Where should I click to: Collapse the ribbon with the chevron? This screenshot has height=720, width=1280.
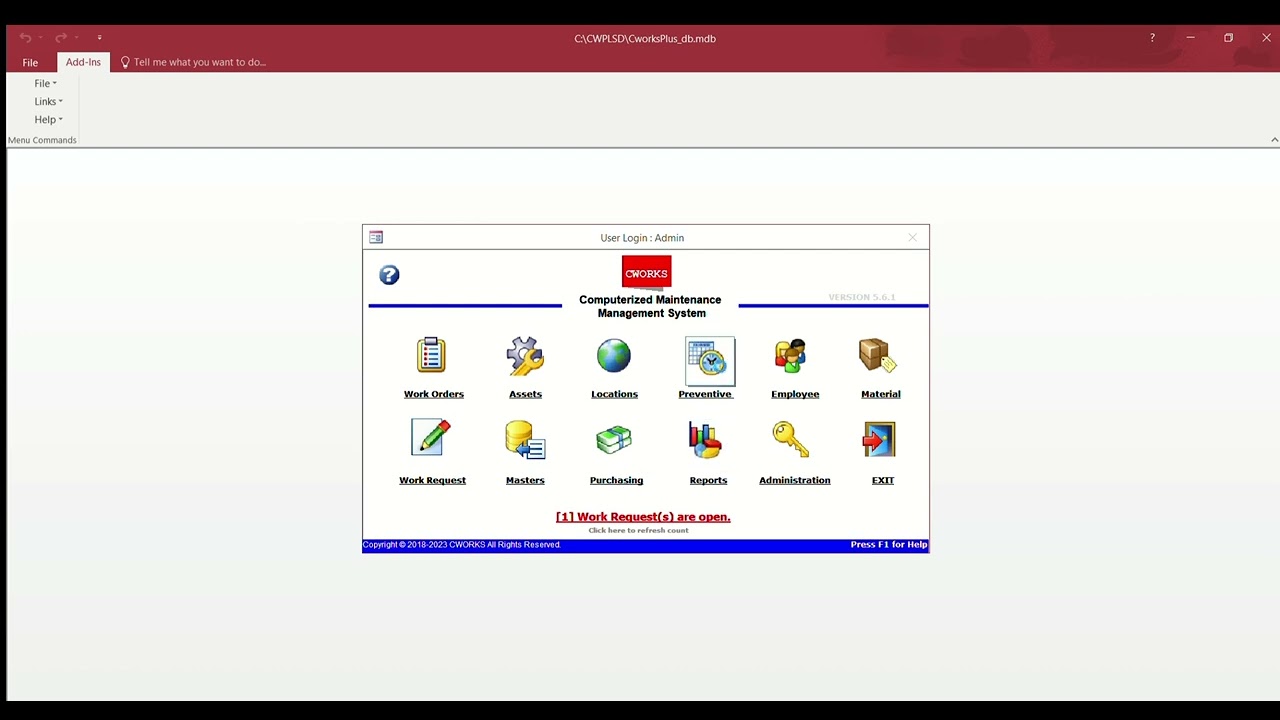pos(1274,140)
